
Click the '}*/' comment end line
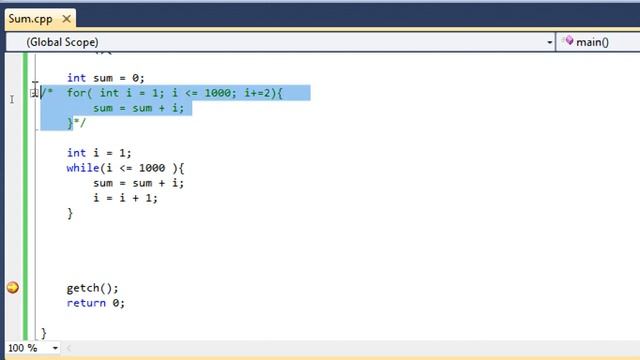[x=77, y=123]
